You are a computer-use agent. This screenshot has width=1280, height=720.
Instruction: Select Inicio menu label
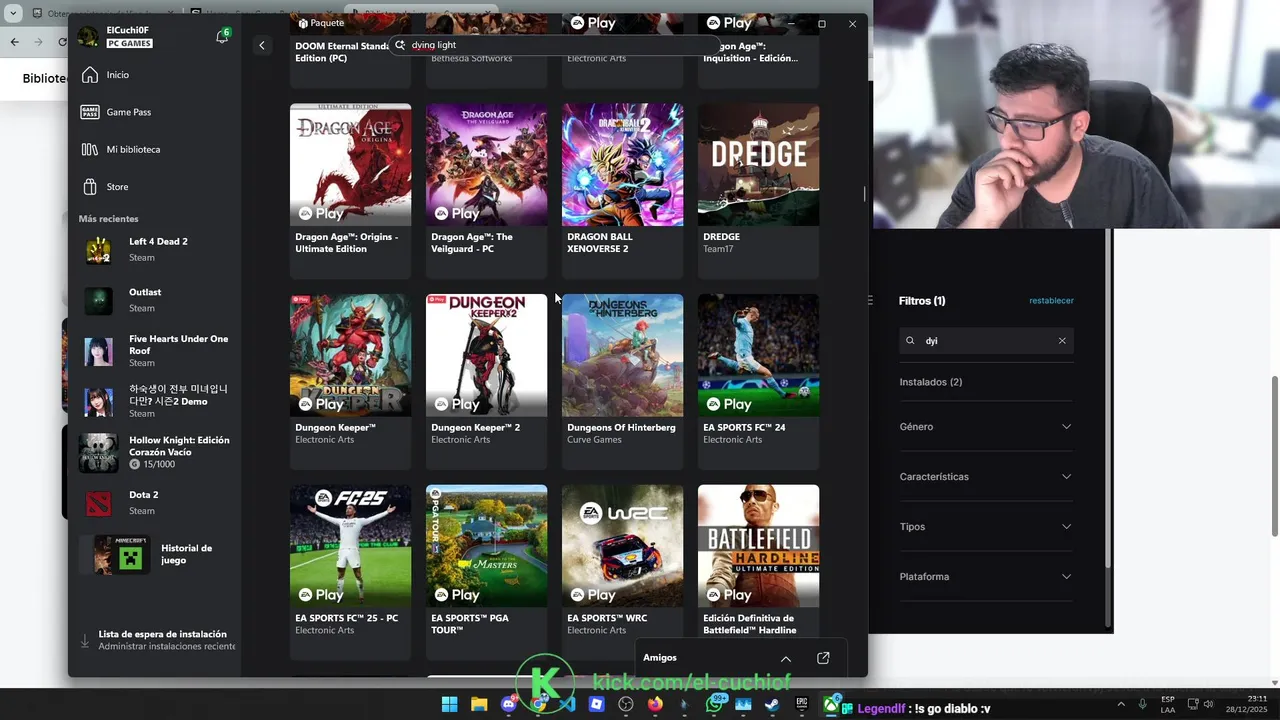118,75
